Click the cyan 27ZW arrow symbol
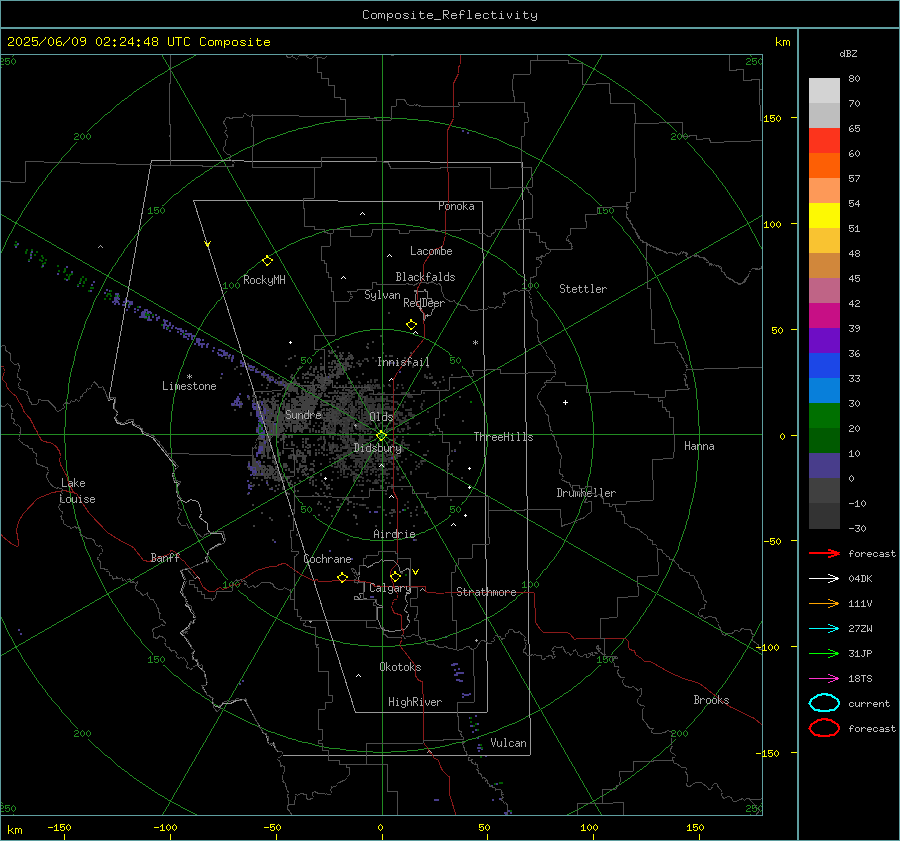Screen dimensions: 900x841 tap(824, 629)
